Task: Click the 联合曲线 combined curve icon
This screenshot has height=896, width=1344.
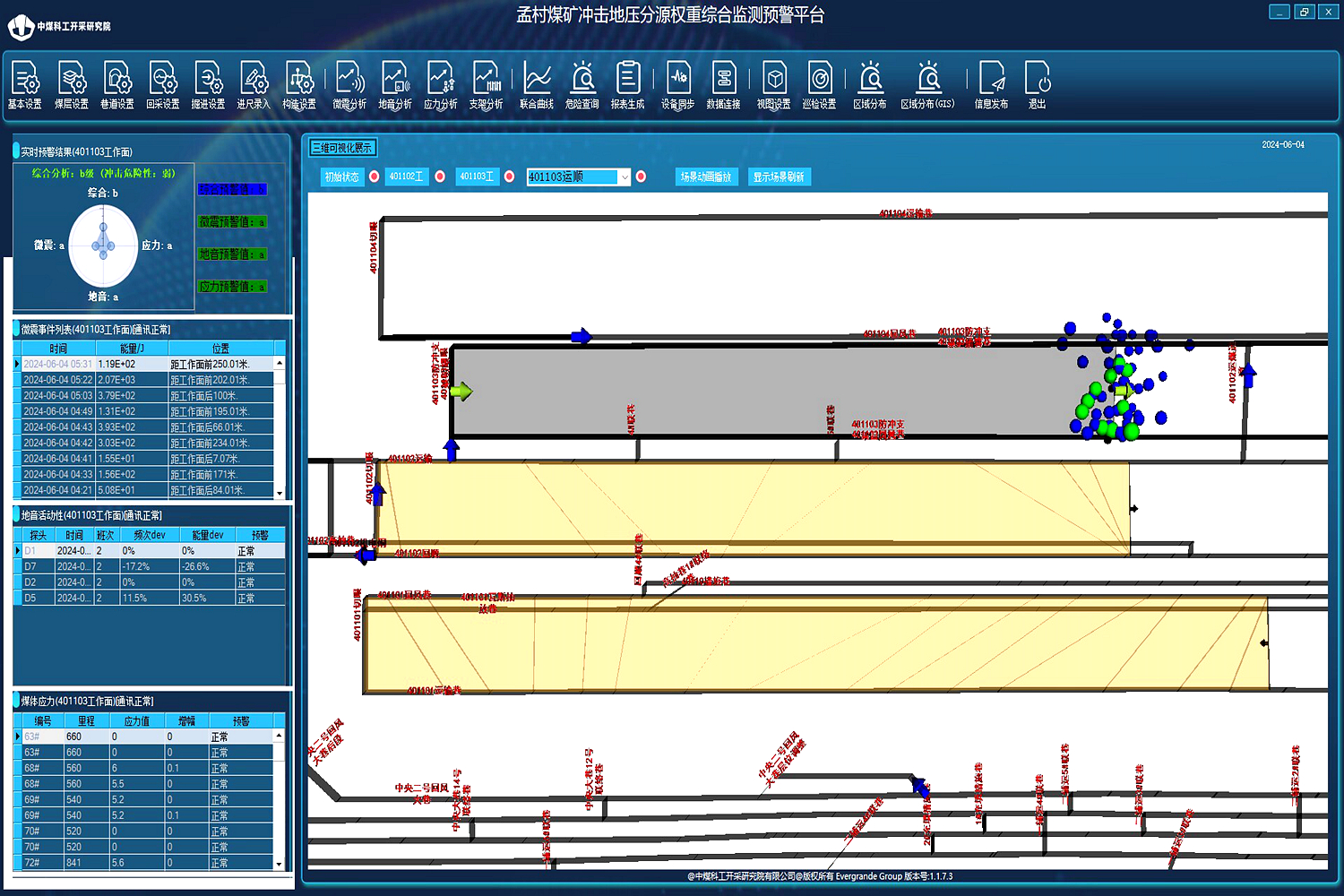Action: (537, 84)
